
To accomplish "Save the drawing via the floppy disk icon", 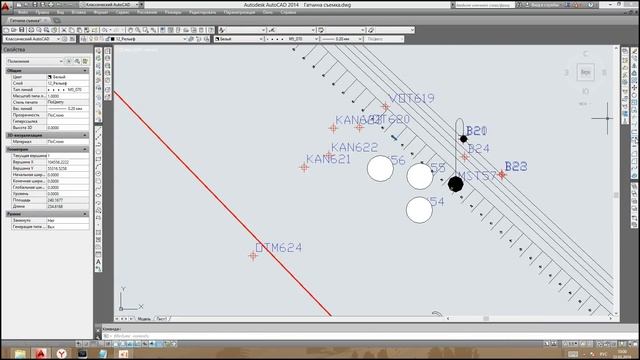I will point(22,30).
